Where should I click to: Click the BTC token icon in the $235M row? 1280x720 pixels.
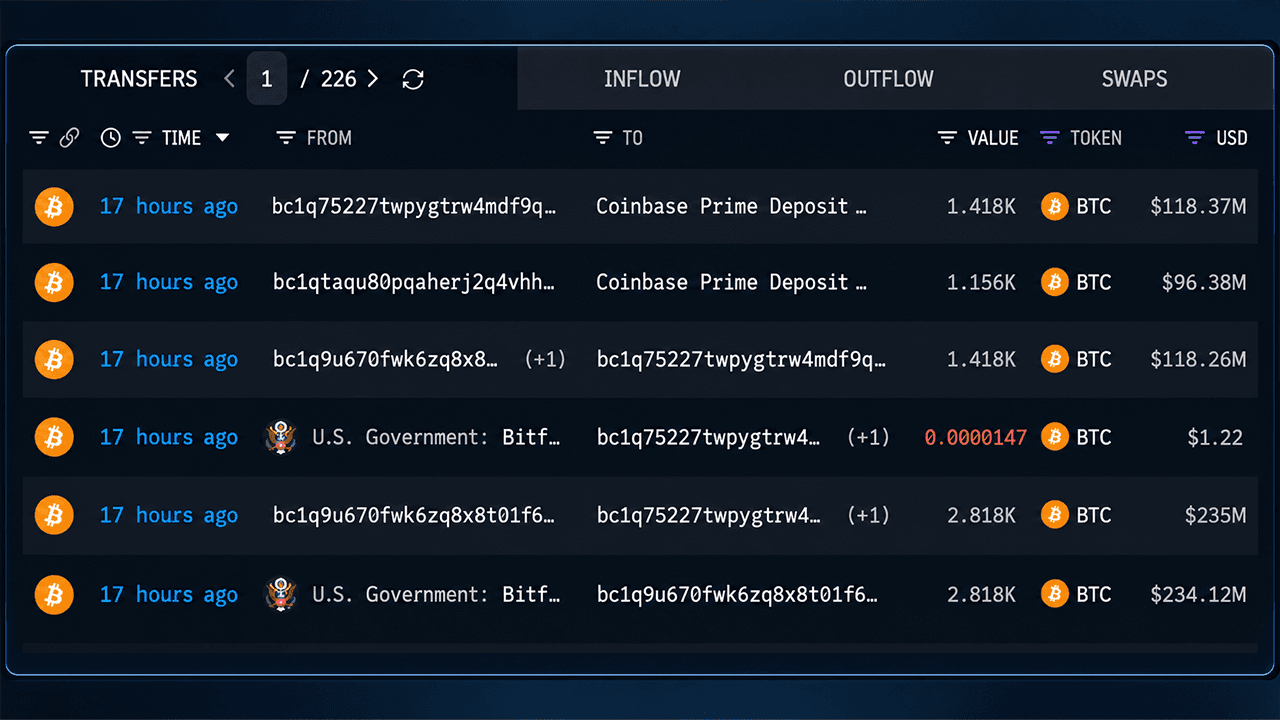(1054, 515)
